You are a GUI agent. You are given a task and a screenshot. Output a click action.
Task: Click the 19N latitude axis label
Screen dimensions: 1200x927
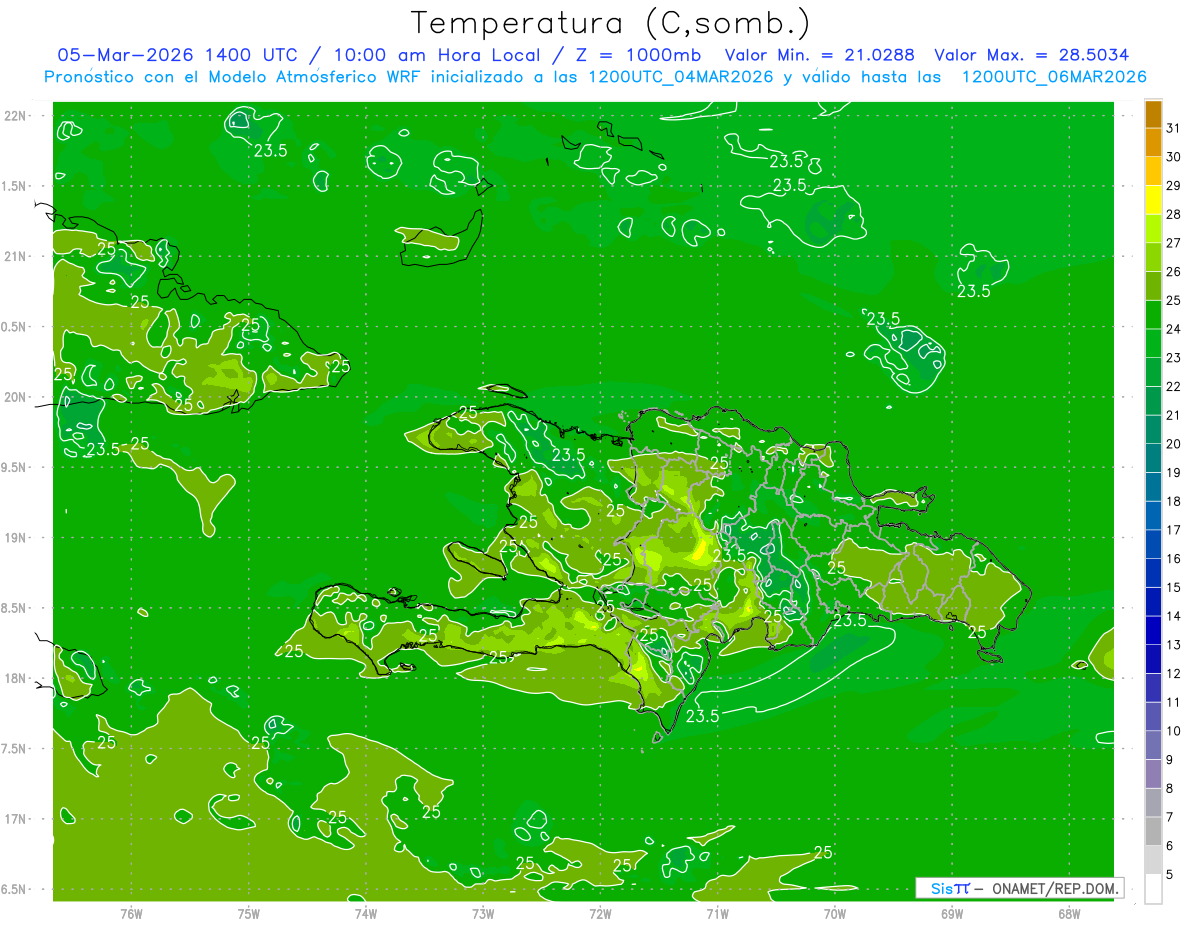point(17,538)
